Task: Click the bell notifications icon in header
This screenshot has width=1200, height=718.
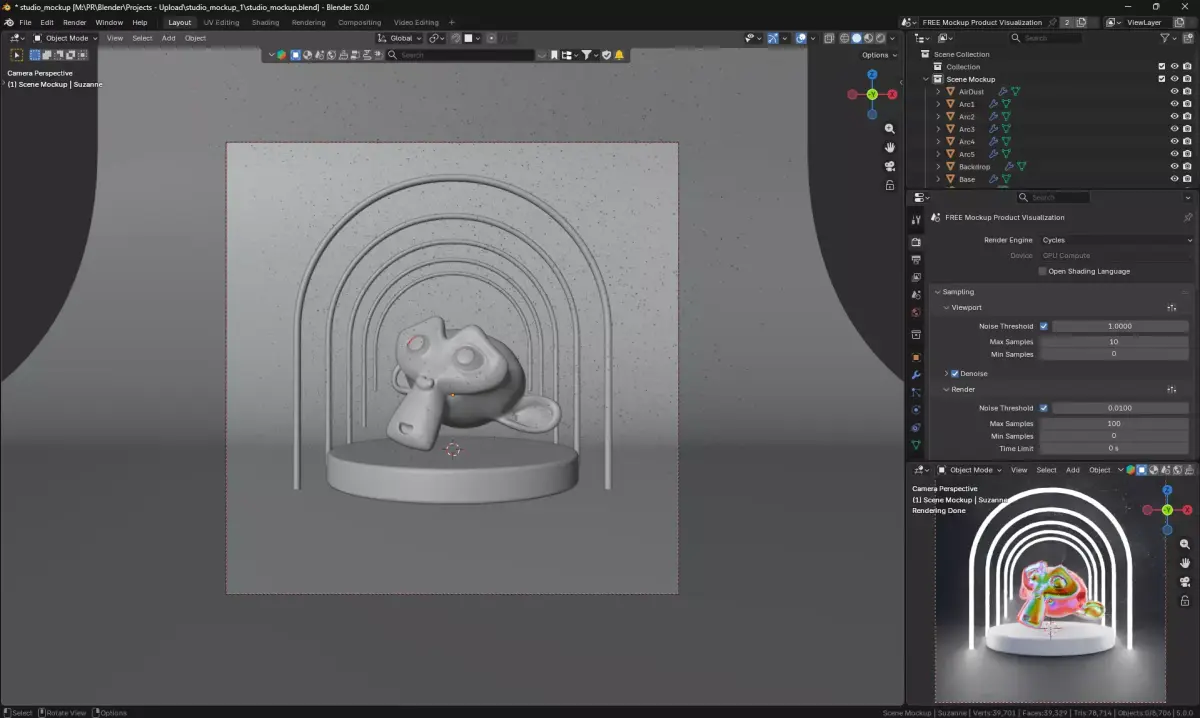Action: click(620, 55)
